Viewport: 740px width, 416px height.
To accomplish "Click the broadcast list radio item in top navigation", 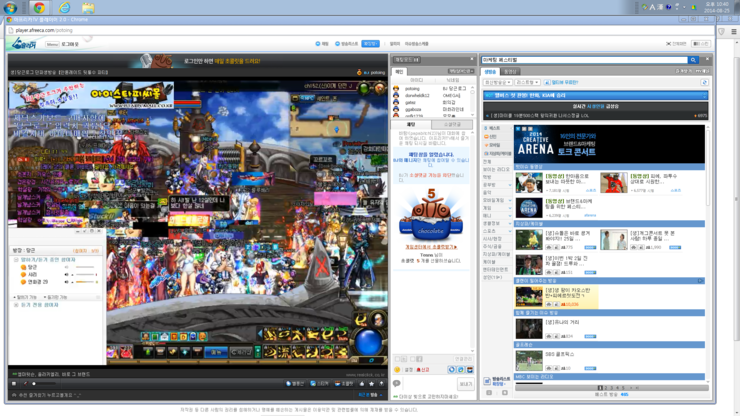I will [346, 43].
